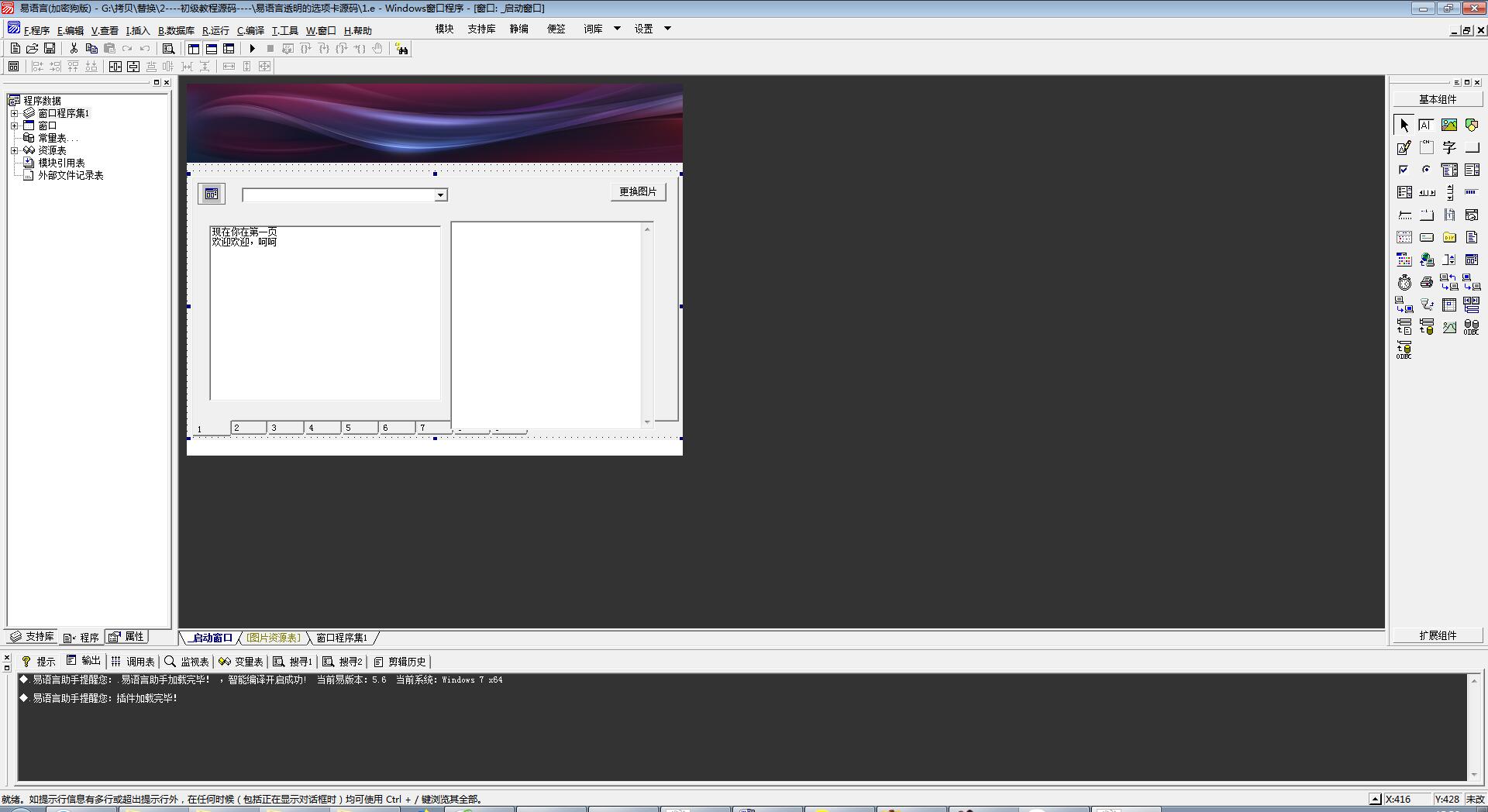Screen dimensions: 1488x812
Task: Click the 扩展组件 button
Action: click(x=1438, y=635)
